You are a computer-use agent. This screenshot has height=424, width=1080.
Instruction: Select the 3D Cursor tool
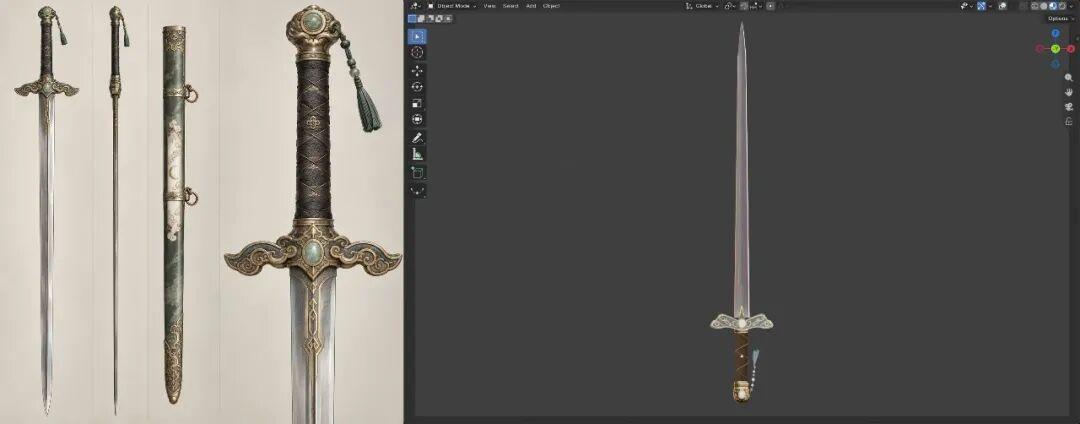pos(417,52)
